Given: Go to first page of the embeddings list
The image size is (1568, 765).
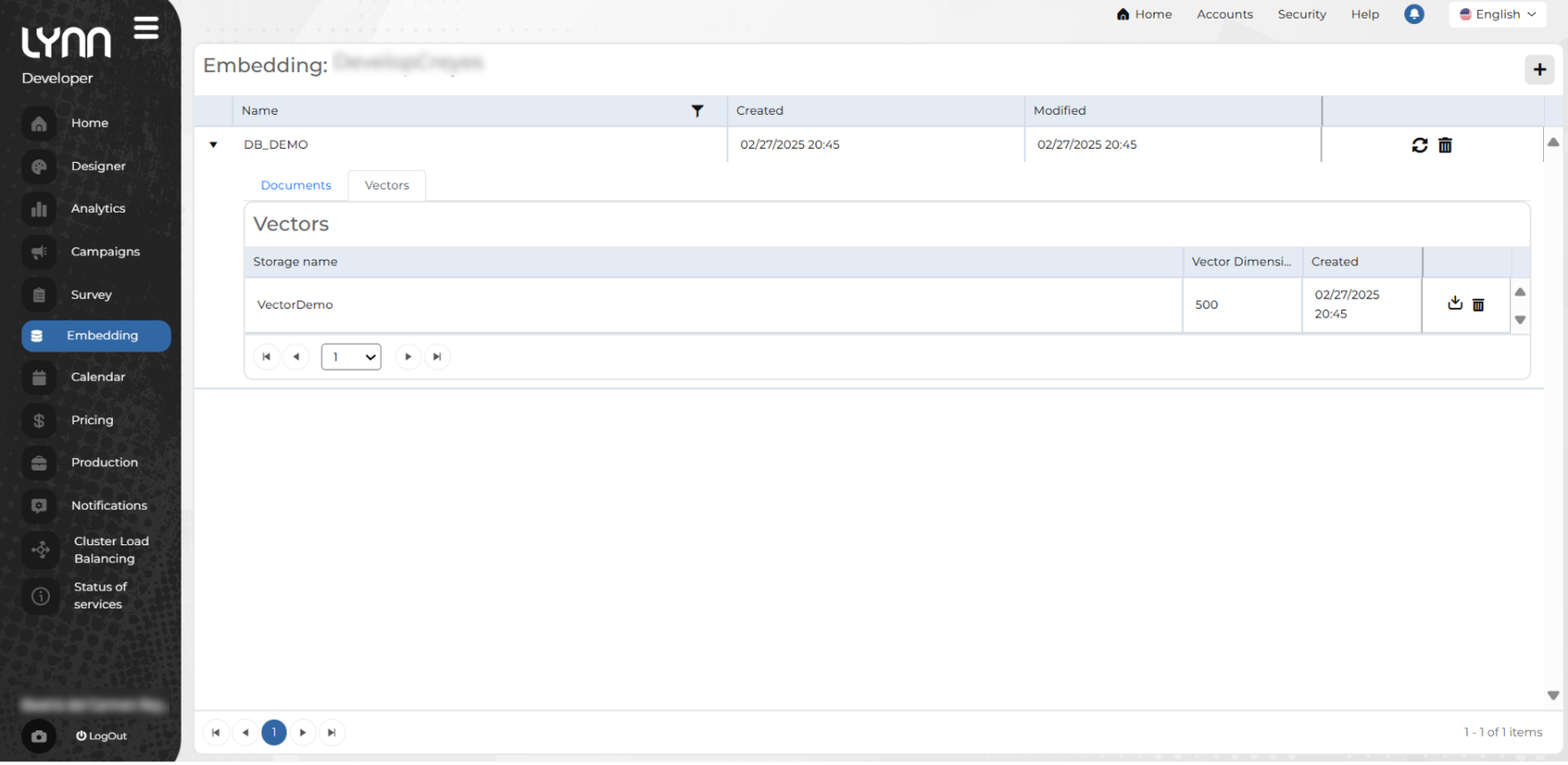Looking at the screenshot, I should 215,733.
